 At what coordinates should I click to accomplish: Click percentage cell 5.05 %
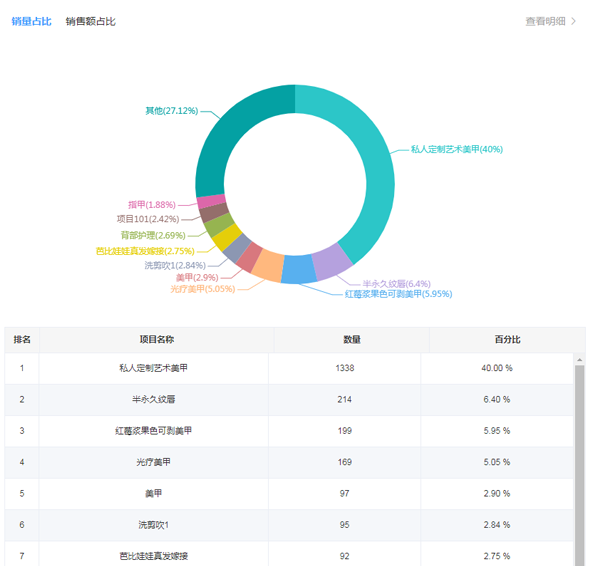pos(497,462)
